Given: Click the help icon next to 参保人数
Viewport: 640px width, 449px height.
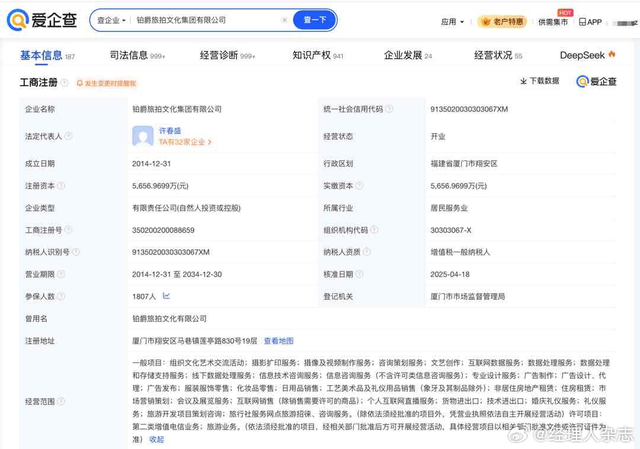Looking at the screenshot, I should [61, 296].
